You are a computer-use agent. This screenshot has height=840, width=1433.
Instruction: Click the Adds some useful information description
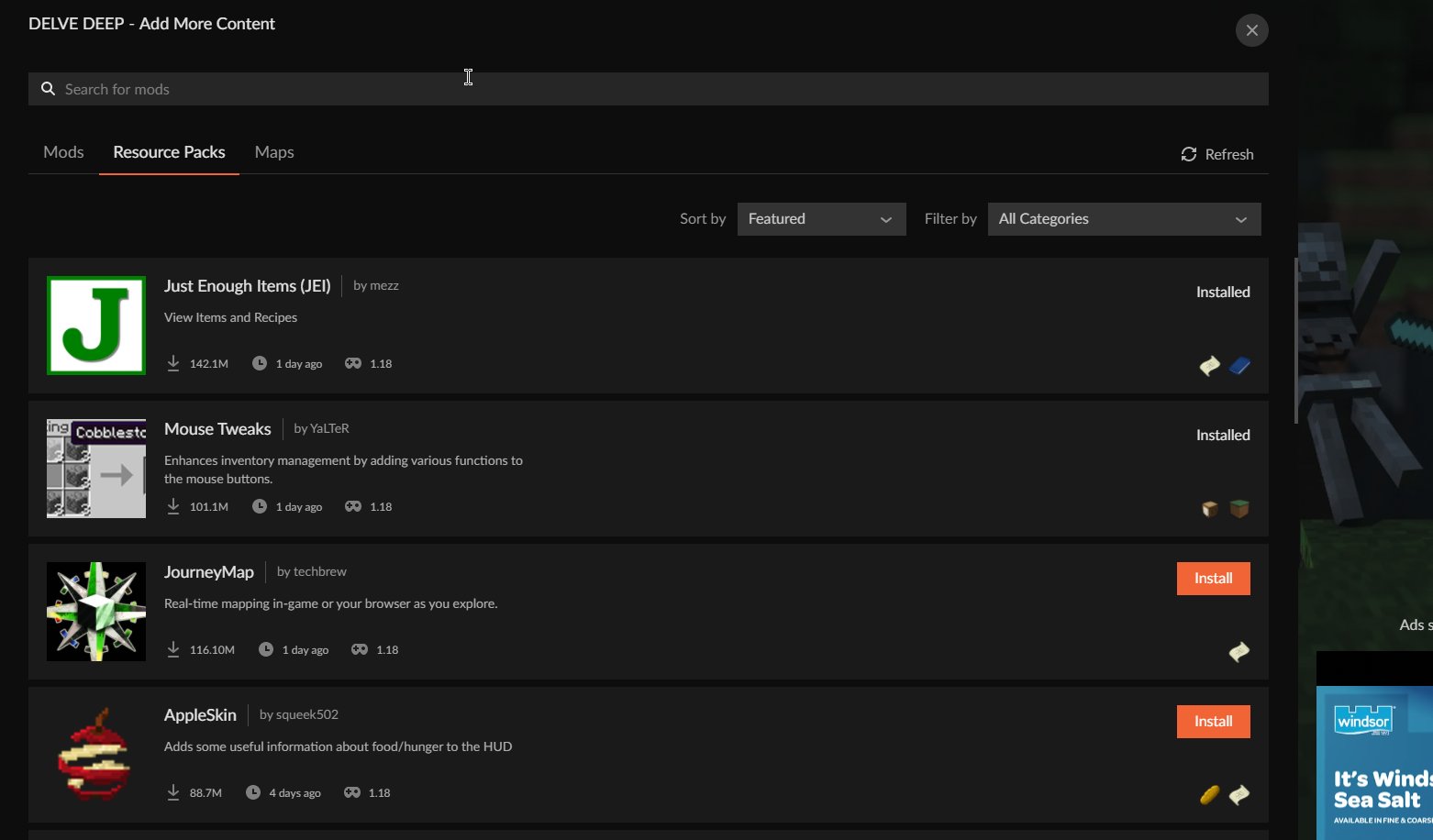tap(339, 746)
